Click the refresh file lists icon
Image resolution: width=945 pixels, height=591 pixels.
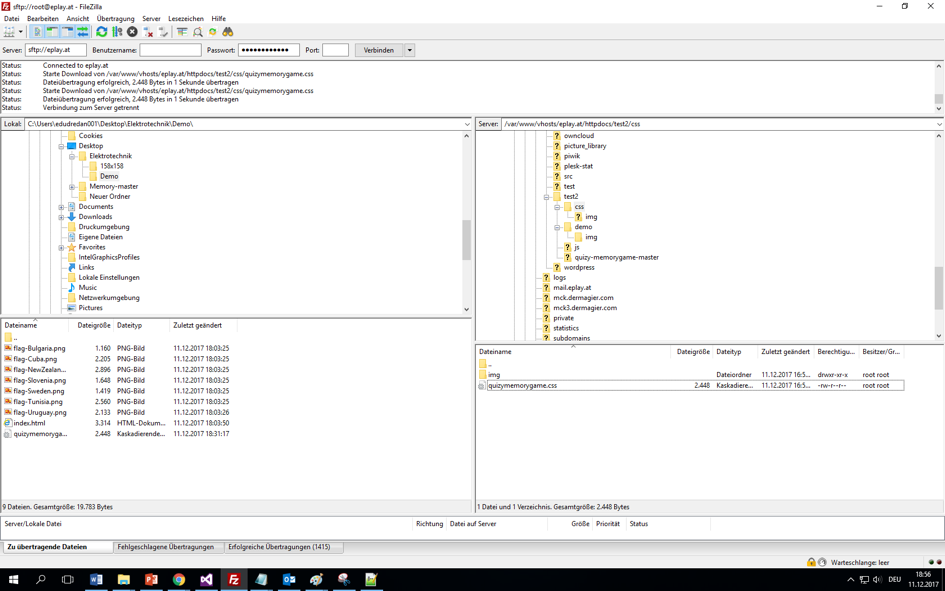pos(102,32)
